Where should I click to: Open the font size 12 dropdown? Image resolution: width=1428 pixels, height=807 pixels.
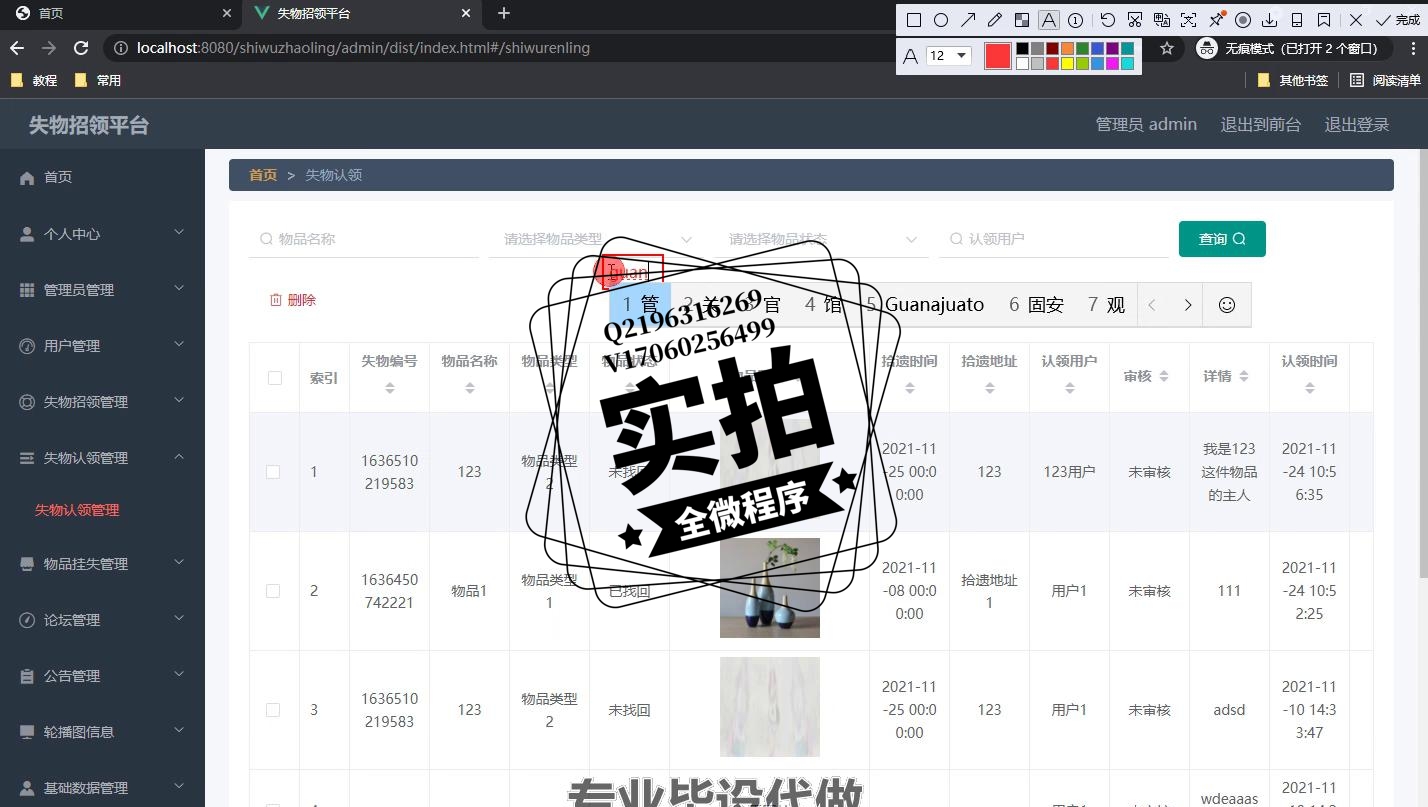(948, 56)
